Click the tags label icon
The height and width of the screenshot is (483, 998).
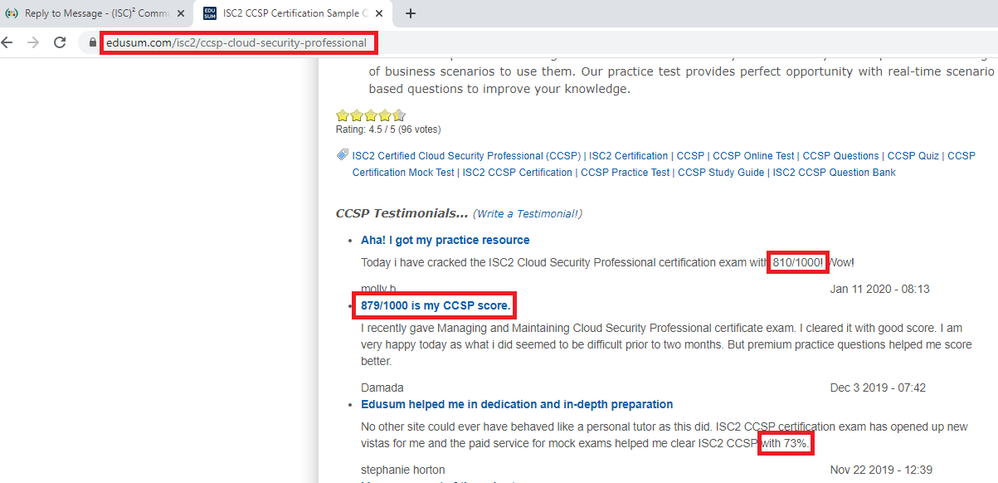tap(343, 155)
